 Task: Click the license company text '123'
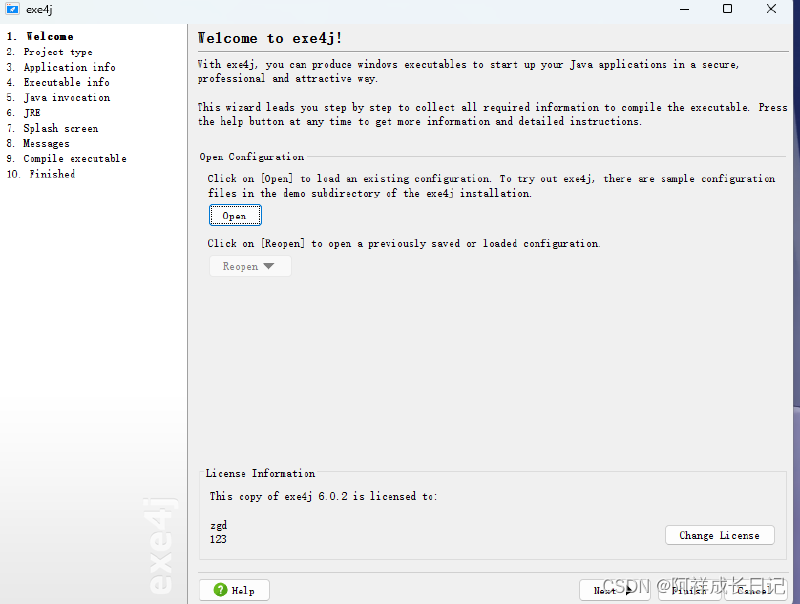[218, 539]
